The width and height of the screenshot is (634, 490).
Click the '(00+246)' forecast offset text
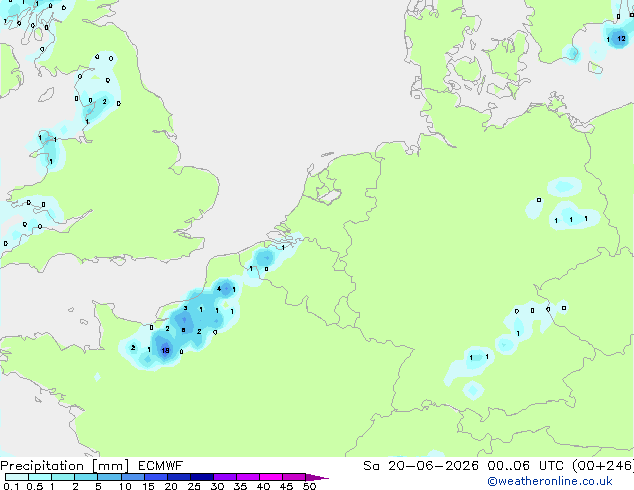click(x=603, y=466)
